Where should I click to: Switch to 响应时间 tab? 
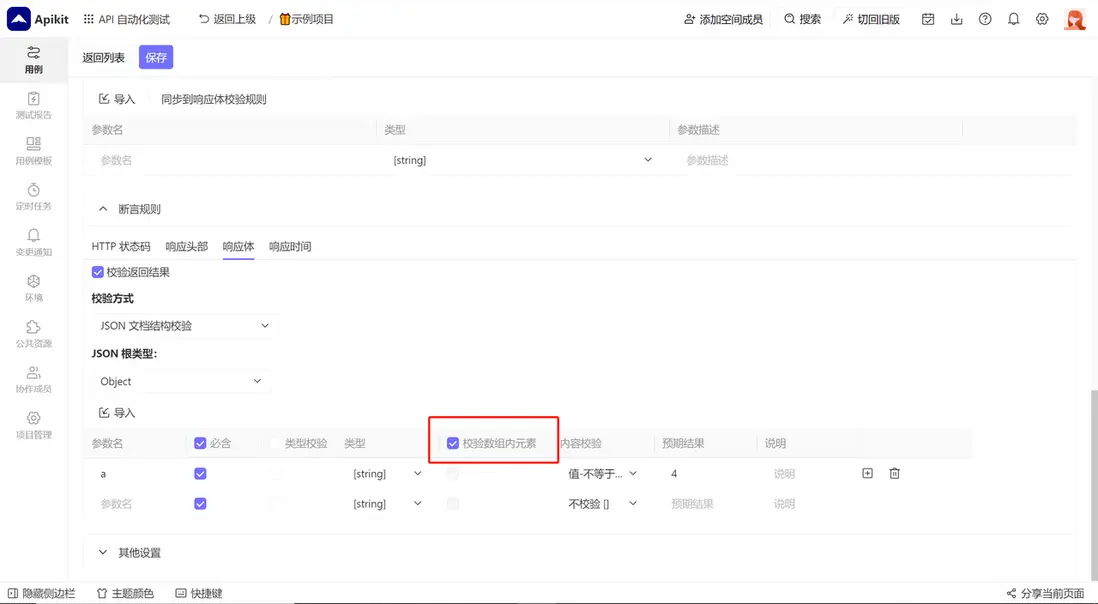pyautogui.click(x=290, y=246)
